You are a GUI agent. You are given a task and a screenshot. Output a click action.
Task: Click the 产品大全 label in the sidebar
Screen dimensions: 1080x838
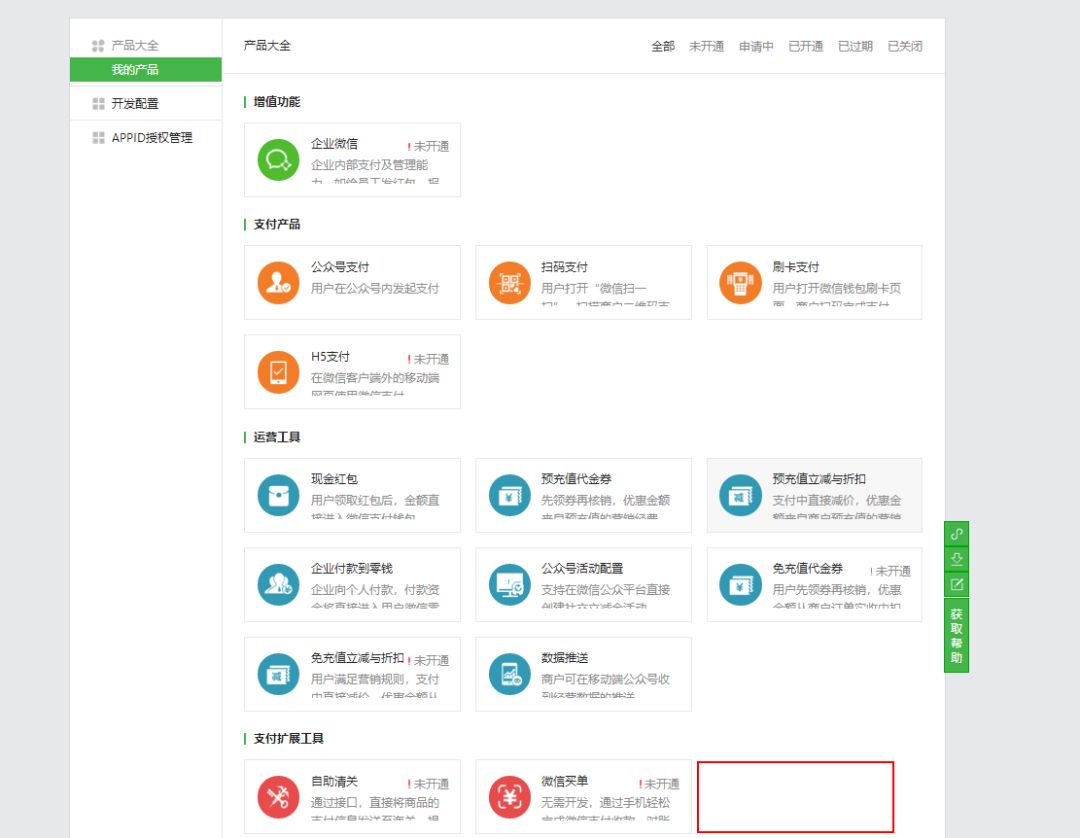point(135,45)
